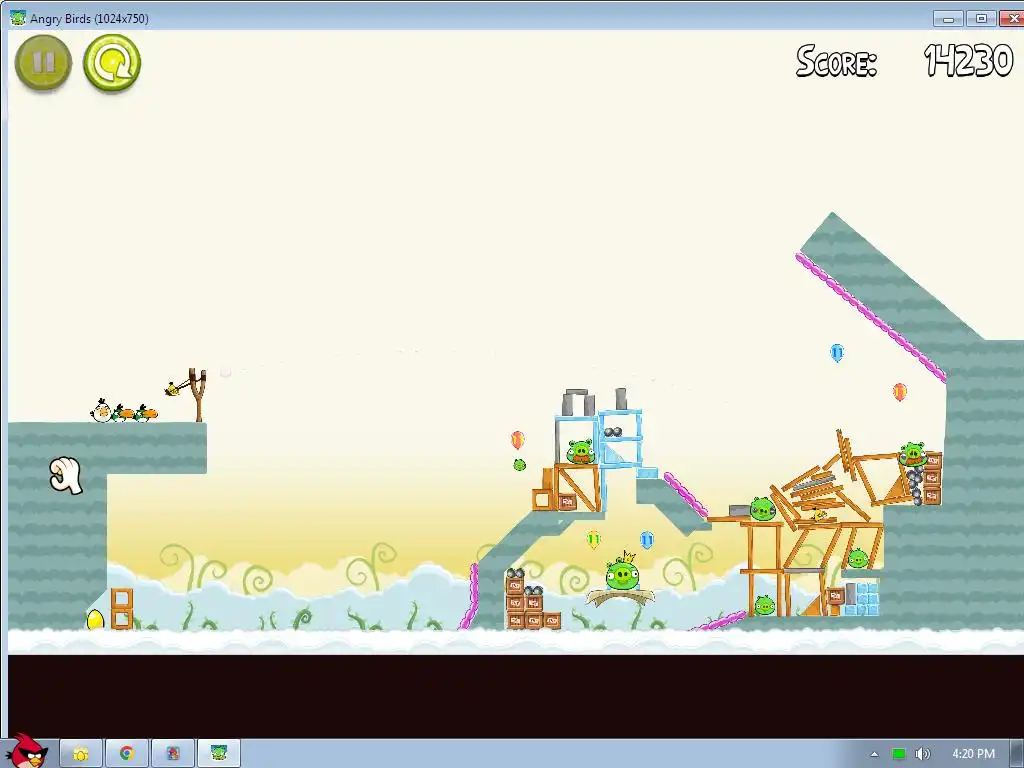Click the mustache pig inside the glass tower
This screenshot has height=768, width=1024.
(x=579, y=451)
